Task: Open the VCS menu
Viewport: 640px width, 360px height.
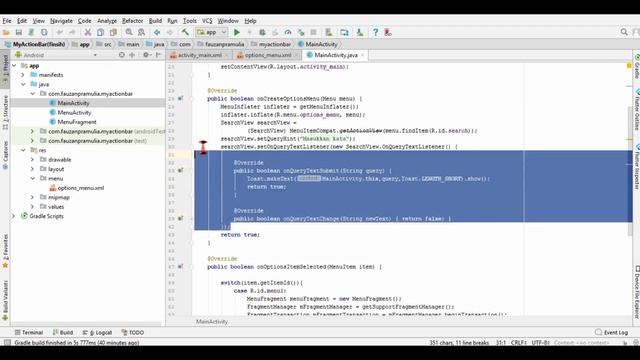Action: [207, 21]
